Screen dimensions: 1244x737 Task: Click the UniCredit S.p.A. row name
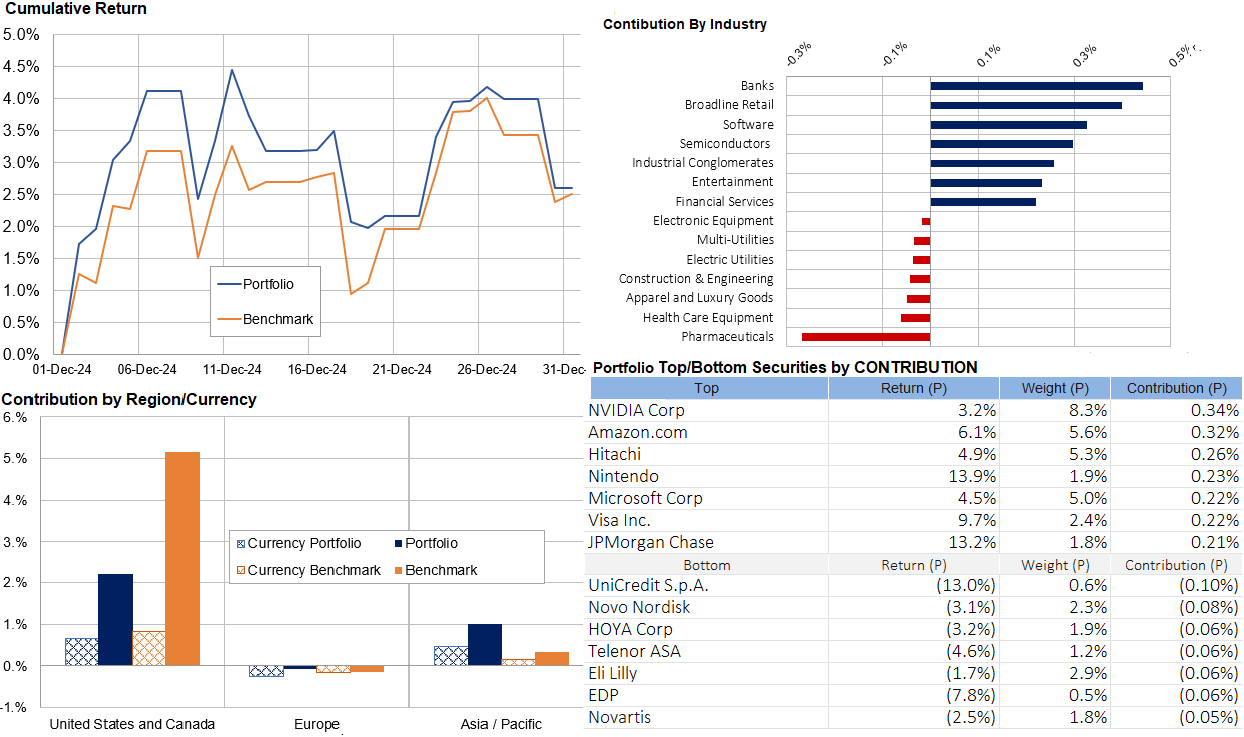646,585
